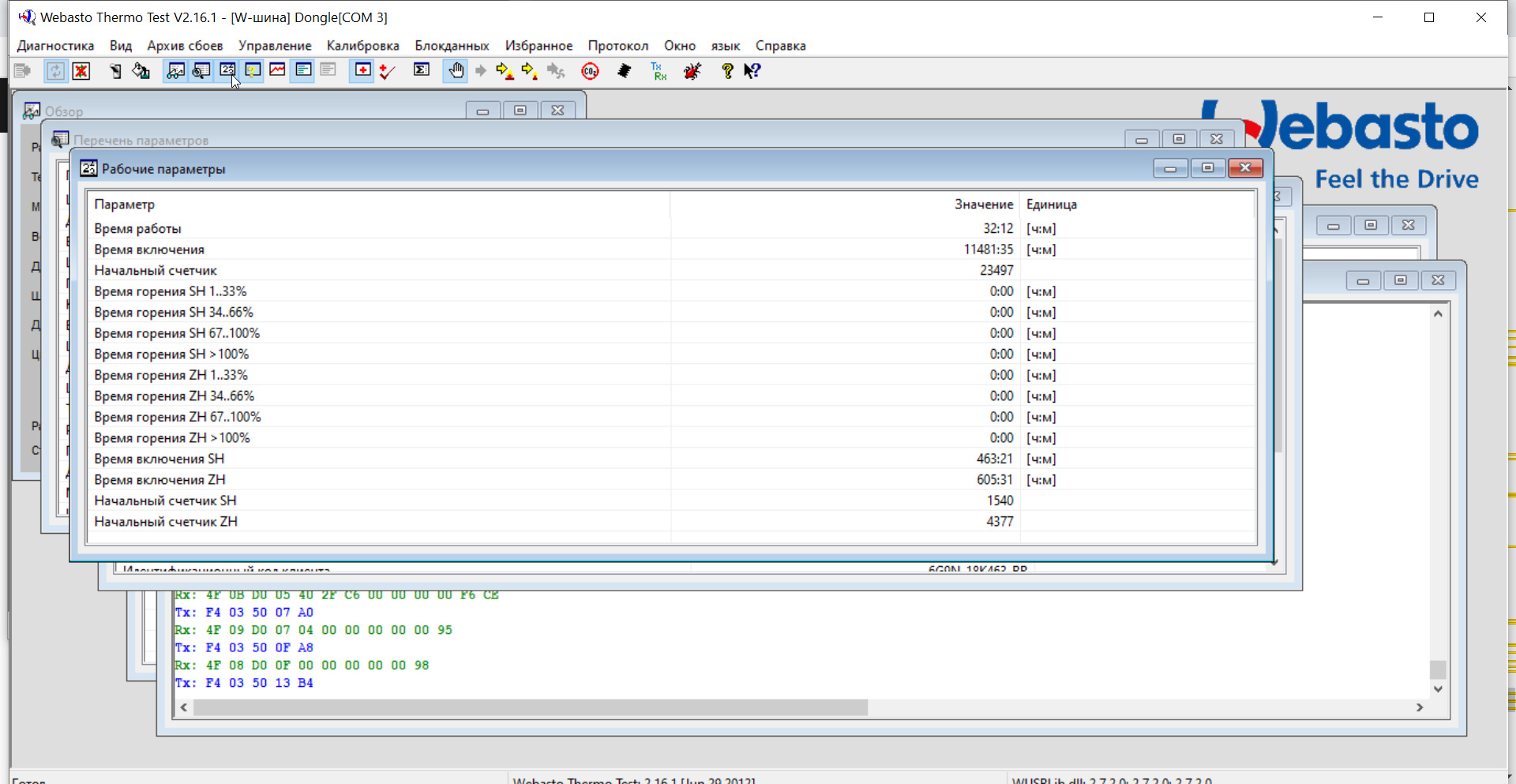Open the Диагностика menu
Image resolution: width=1516 pixels, height=784 pixels.
pyautogui.click(x=55, y=46)
